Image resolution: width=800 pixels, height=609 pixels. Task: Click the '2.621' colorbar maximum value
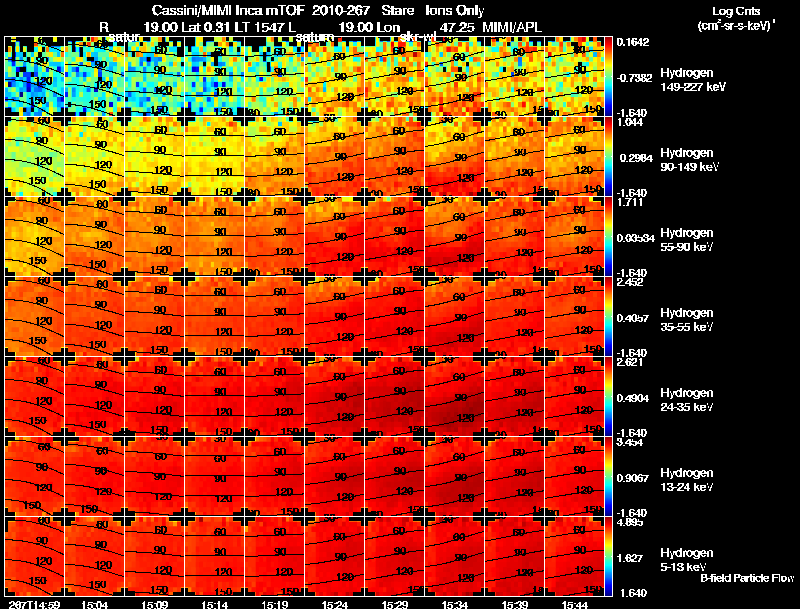point(630,363)
